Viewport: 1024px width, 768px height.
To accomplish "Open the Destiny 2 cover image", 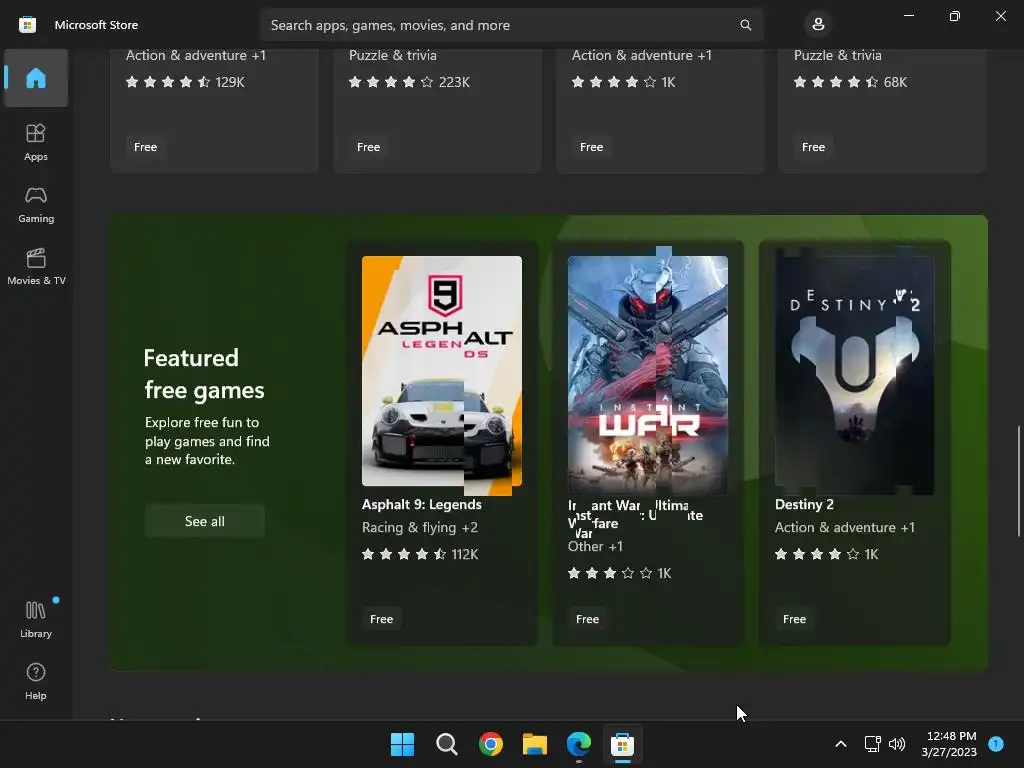I will click(x=854, y=373).
